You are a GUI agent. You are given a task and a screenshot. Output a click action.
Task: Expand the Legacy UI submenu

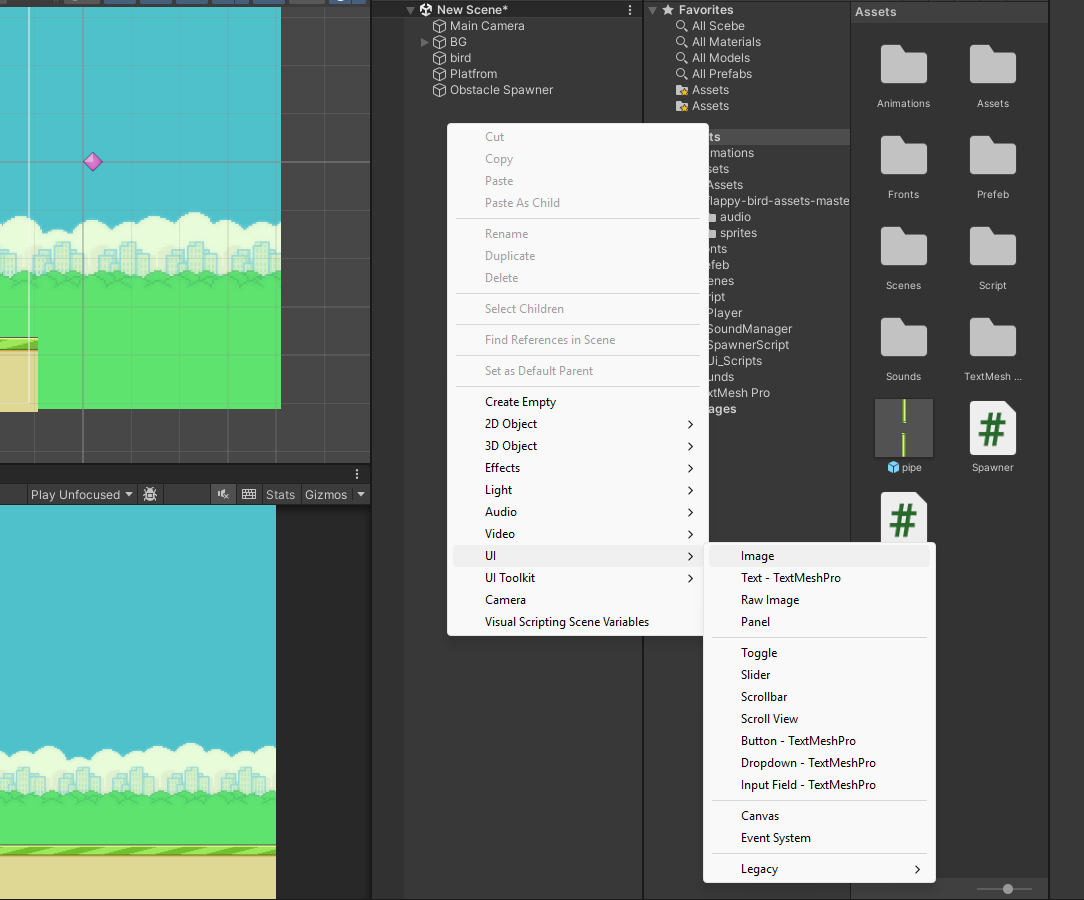(x=819, y=869)
